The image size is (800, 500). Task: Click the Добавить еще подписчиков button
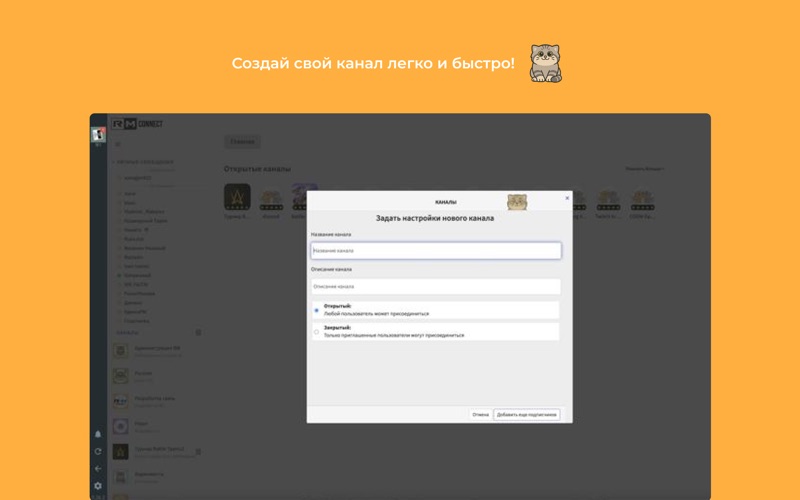[x=527, y=415]
